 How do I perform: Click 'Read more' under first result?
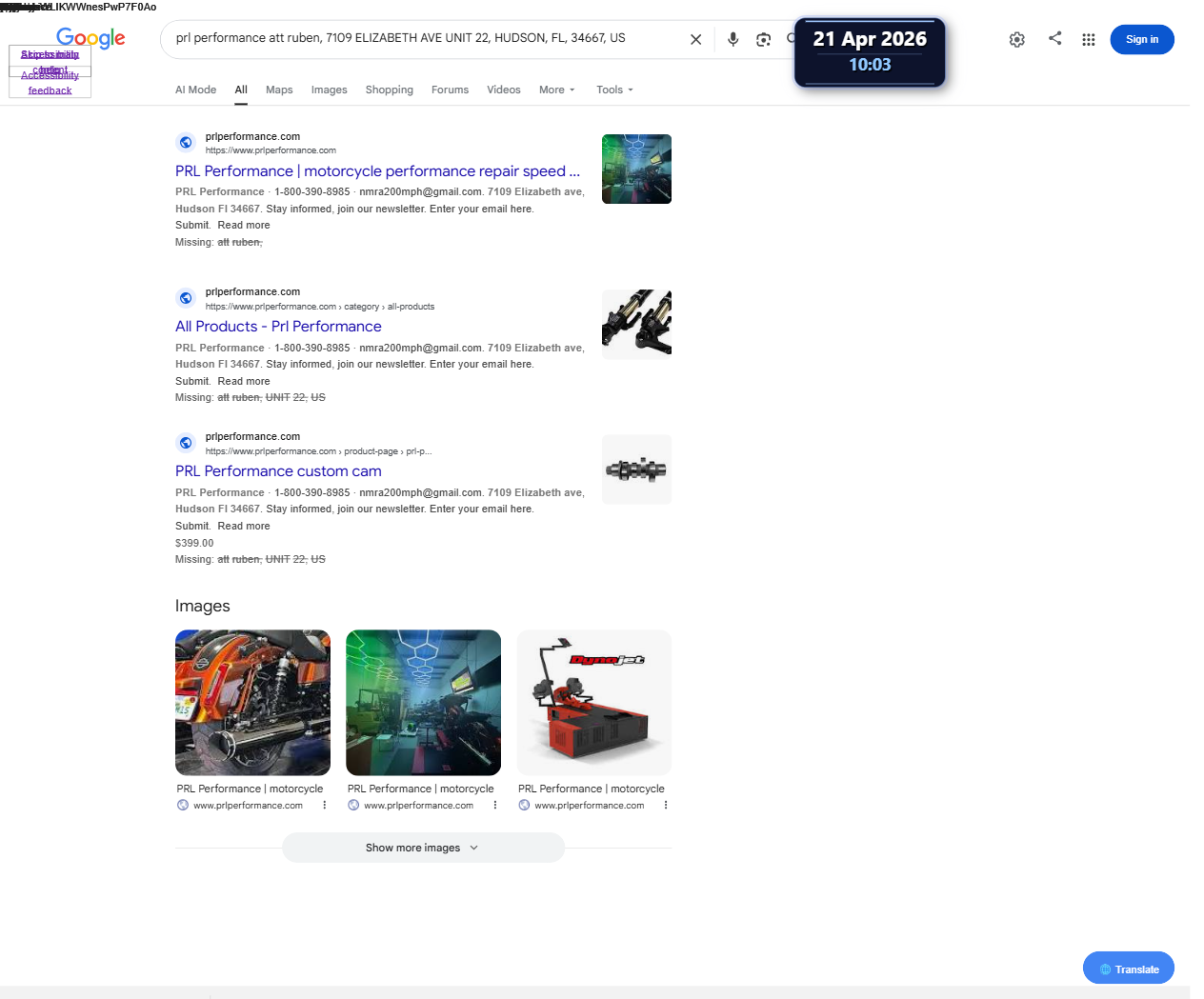pyautogui.click(x=244, y=226)
